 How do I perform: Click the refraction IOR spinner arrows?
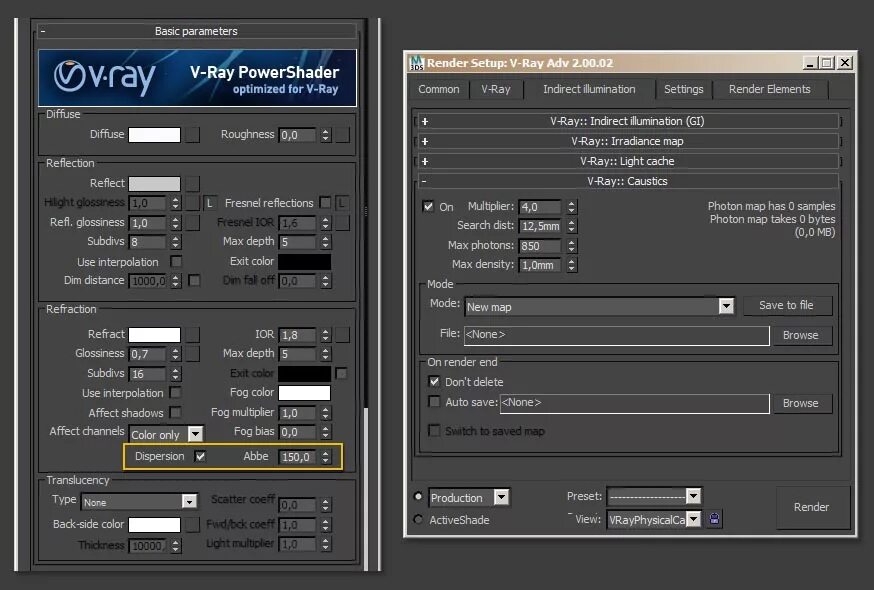coord(326,335)
